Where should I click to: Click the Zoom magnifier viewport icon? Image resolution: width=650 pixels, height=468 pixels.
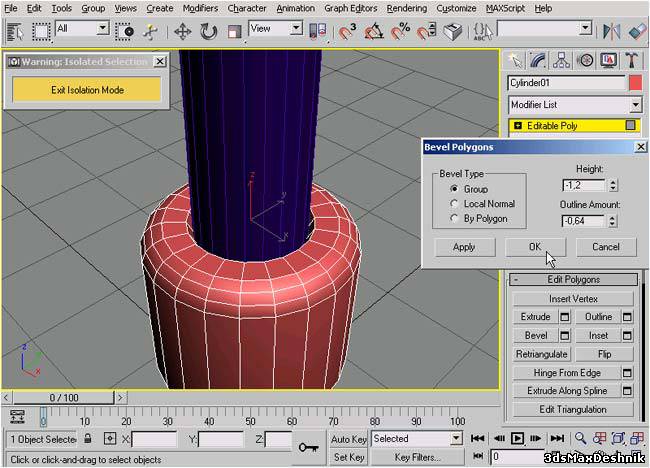(x=580, y=438)
